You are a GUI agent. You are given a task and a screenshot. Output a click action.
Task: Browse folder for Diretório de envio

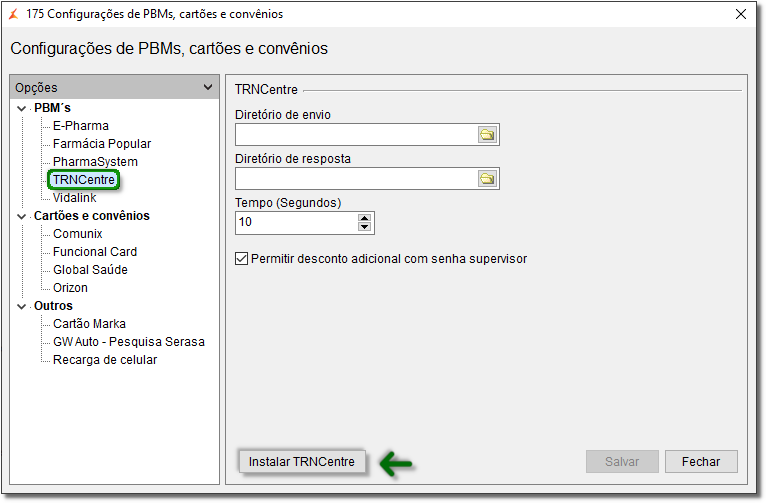[x=487, y=135]
